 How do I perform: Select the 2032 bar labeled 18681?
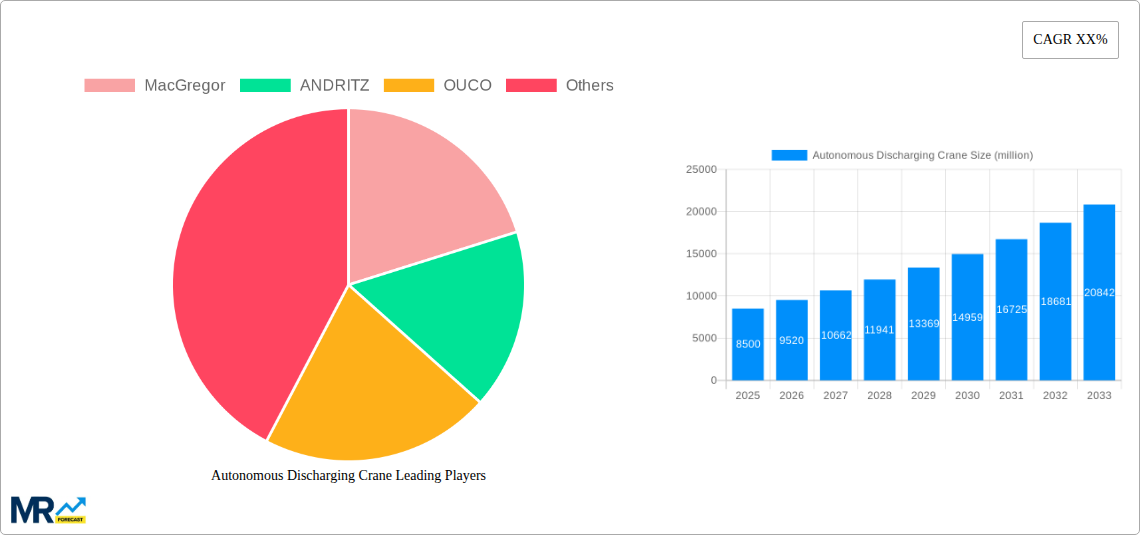click(1056, 302)
